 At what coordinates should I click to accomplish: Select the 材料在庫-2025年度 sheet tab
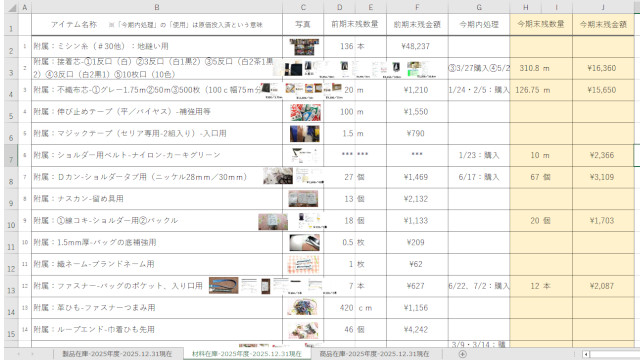247,354
